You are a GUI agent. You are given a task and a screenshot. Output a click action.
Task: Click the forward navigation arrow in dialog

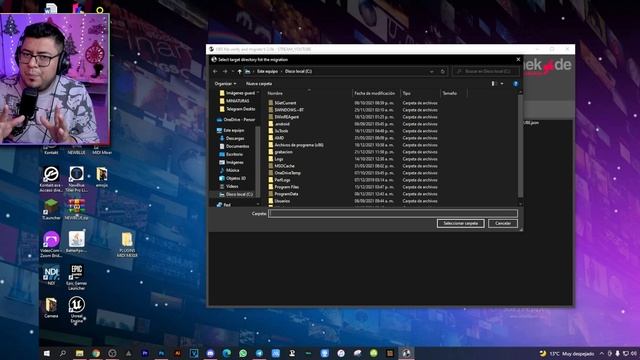(225, 71)
